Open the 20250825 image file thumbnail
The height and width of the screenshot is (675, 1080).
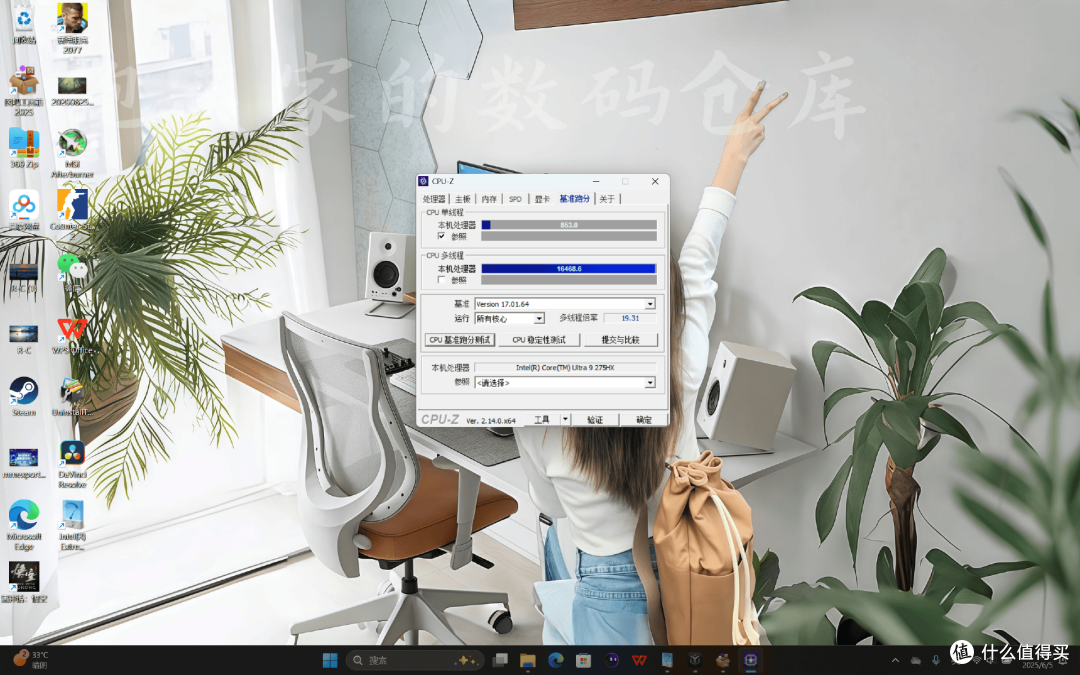click(72, 91)
